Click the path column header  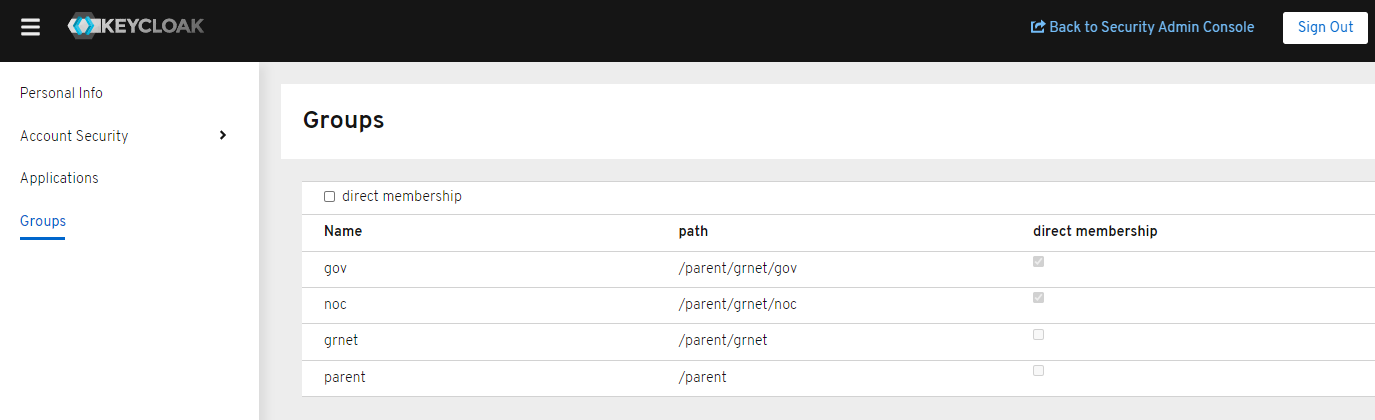tap(693, 231)
